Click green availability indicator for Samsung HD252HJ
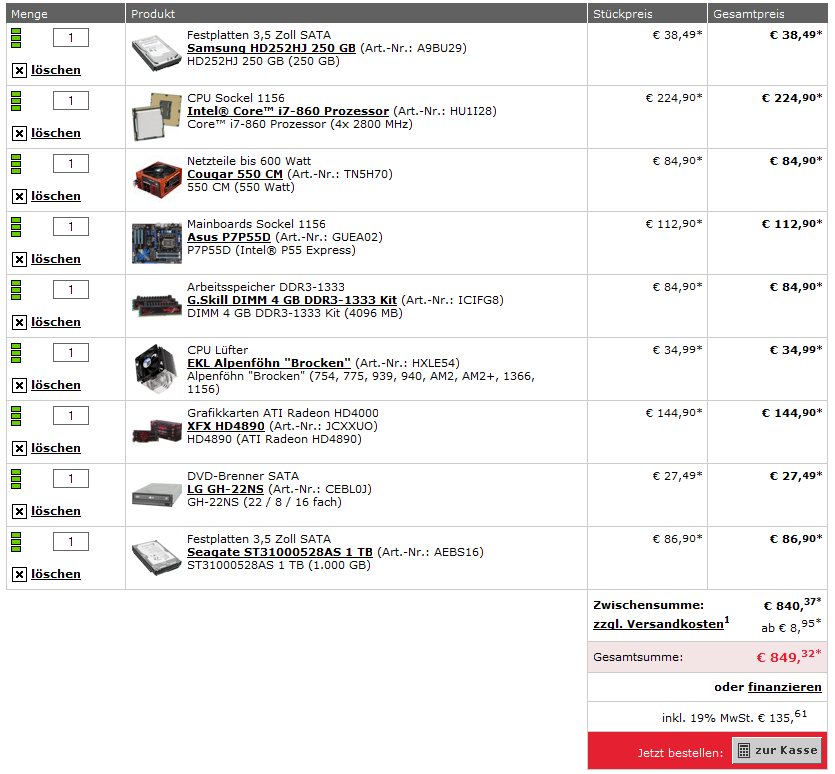 16,38
